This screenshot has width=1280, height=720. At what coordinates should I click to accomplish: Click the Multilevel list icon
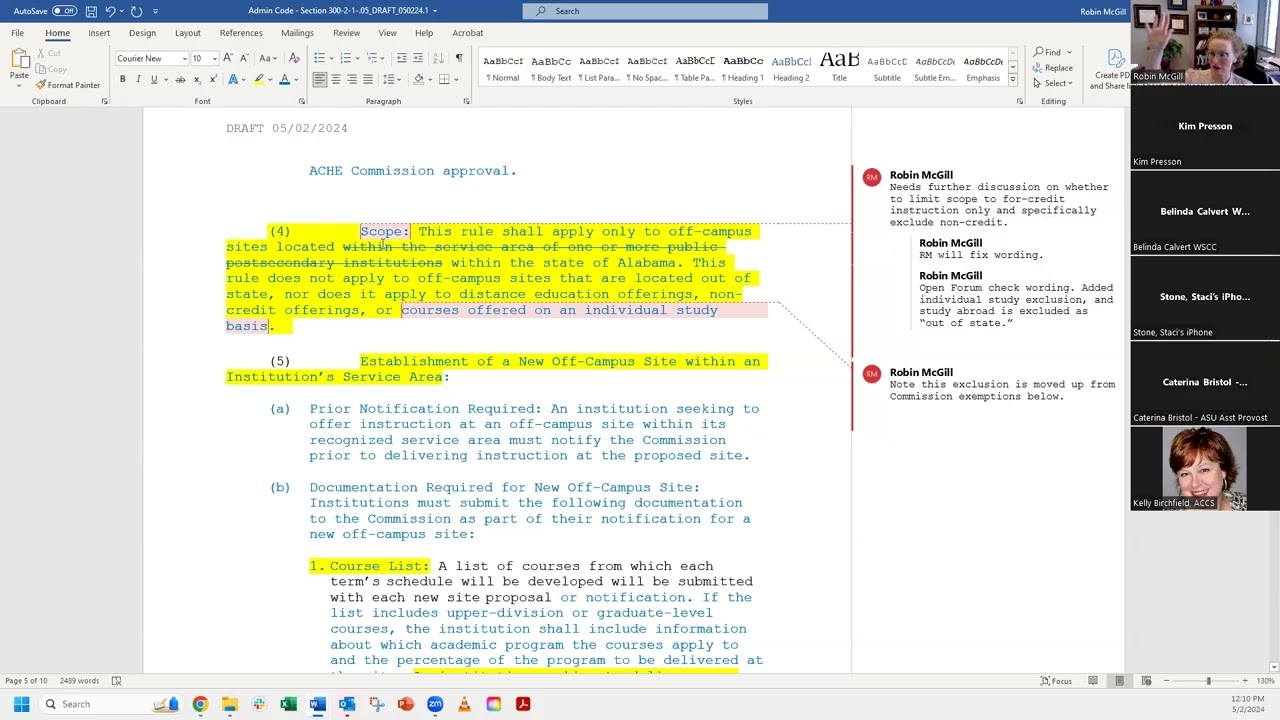click(371, 58)
